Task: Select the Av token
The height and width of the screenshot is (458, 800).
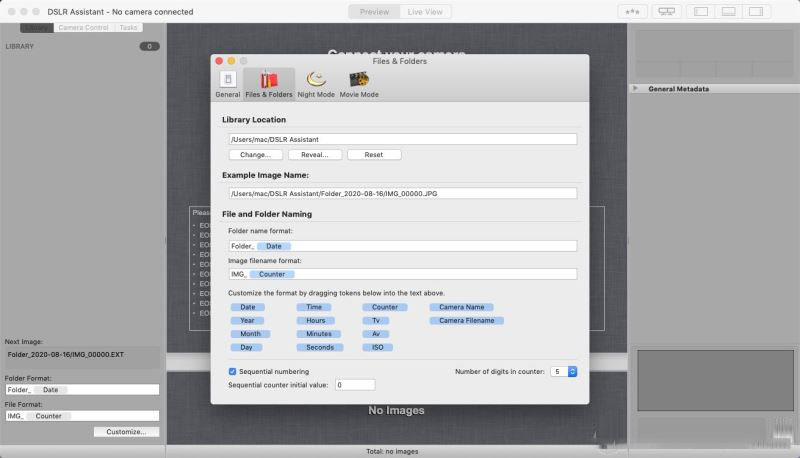Action: 376,334
